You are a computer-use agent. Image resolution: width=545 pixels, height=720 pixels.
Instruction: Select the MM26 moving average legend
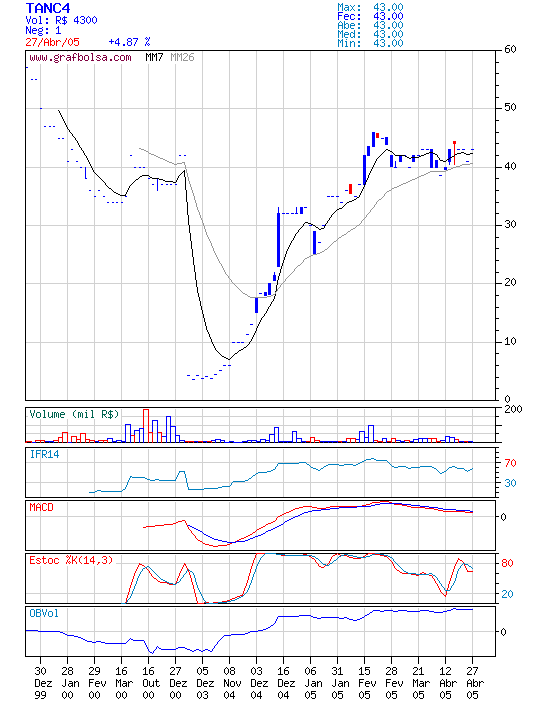click(182, 57)
